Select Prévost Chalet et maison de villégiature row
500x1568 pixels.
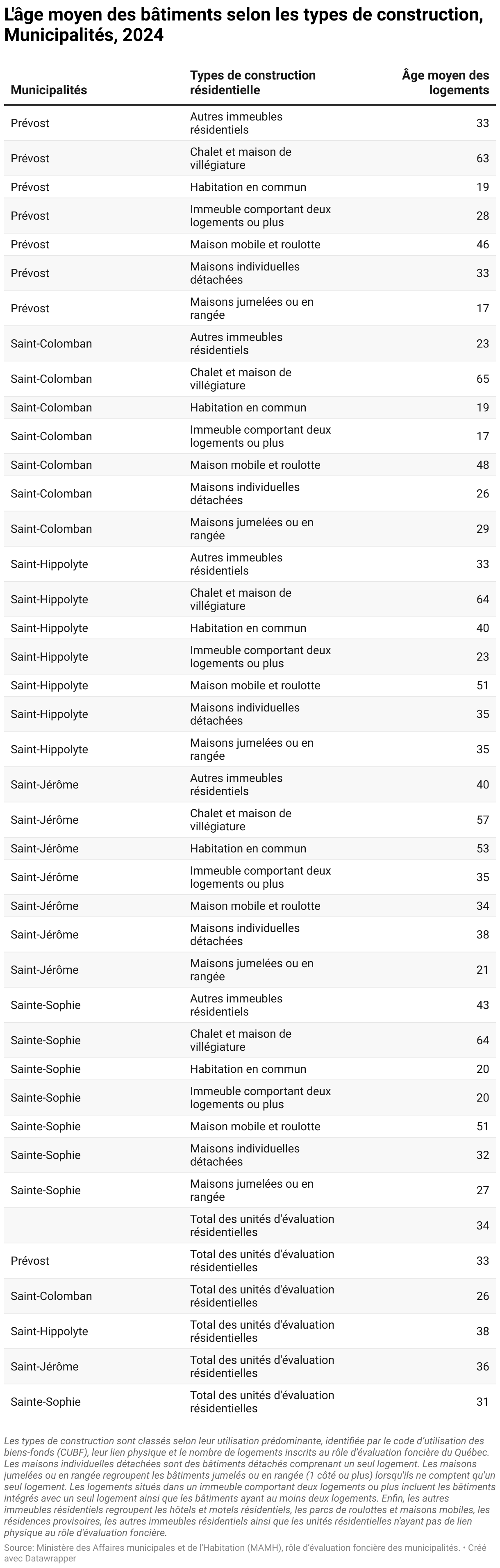(250, 158)
